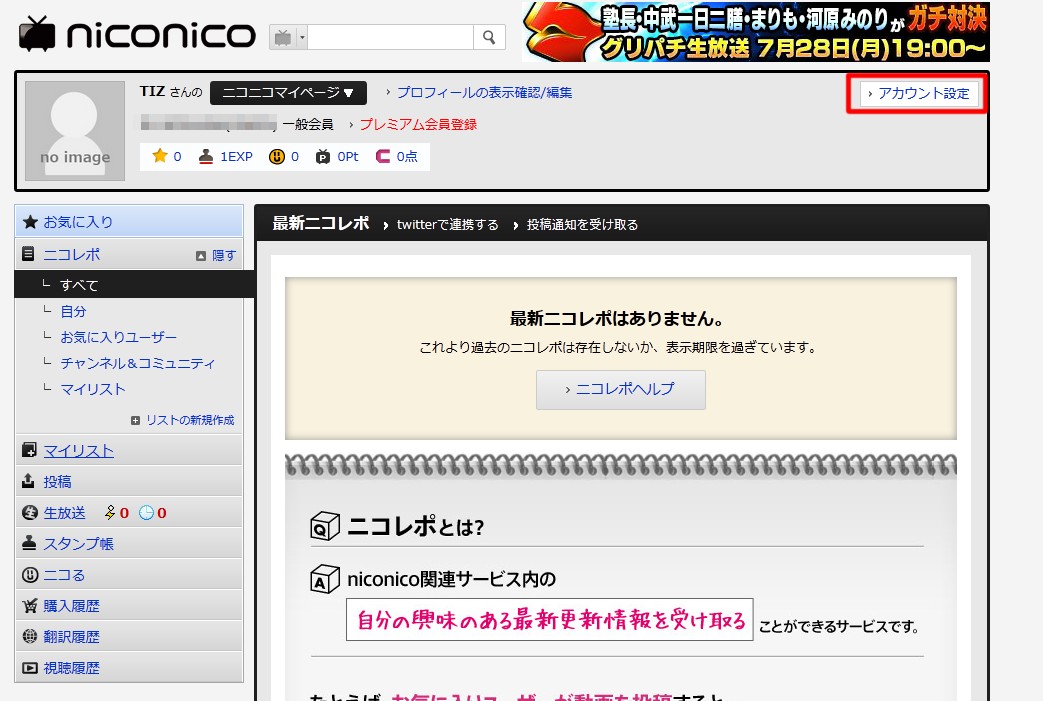The height and width of the screenshot is (701, 1043).
Task: Expand the ニコニコマイページ dropdown
Action: click(x=288, y=93)
